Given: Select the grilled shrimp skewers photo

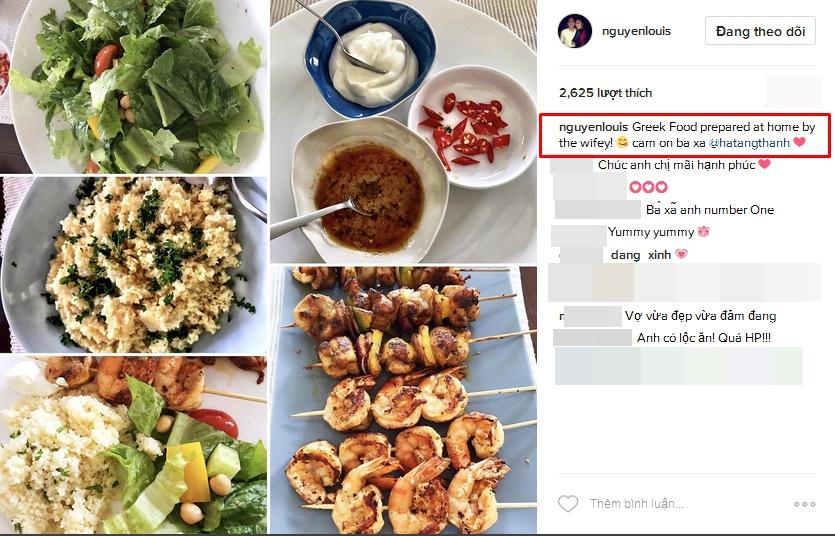Looking at the screenshot, I should click(403, 400).
